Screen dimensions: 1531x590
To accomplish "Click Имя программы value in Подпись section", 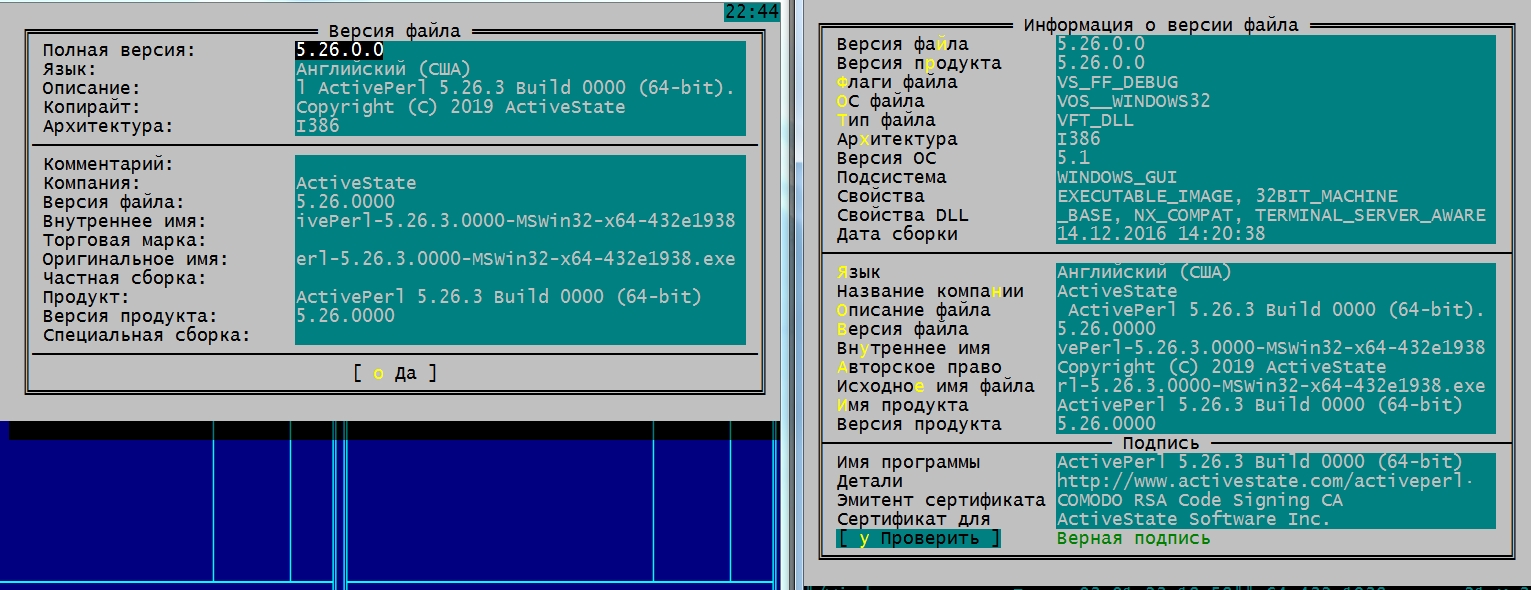I will coord(1276,462).
